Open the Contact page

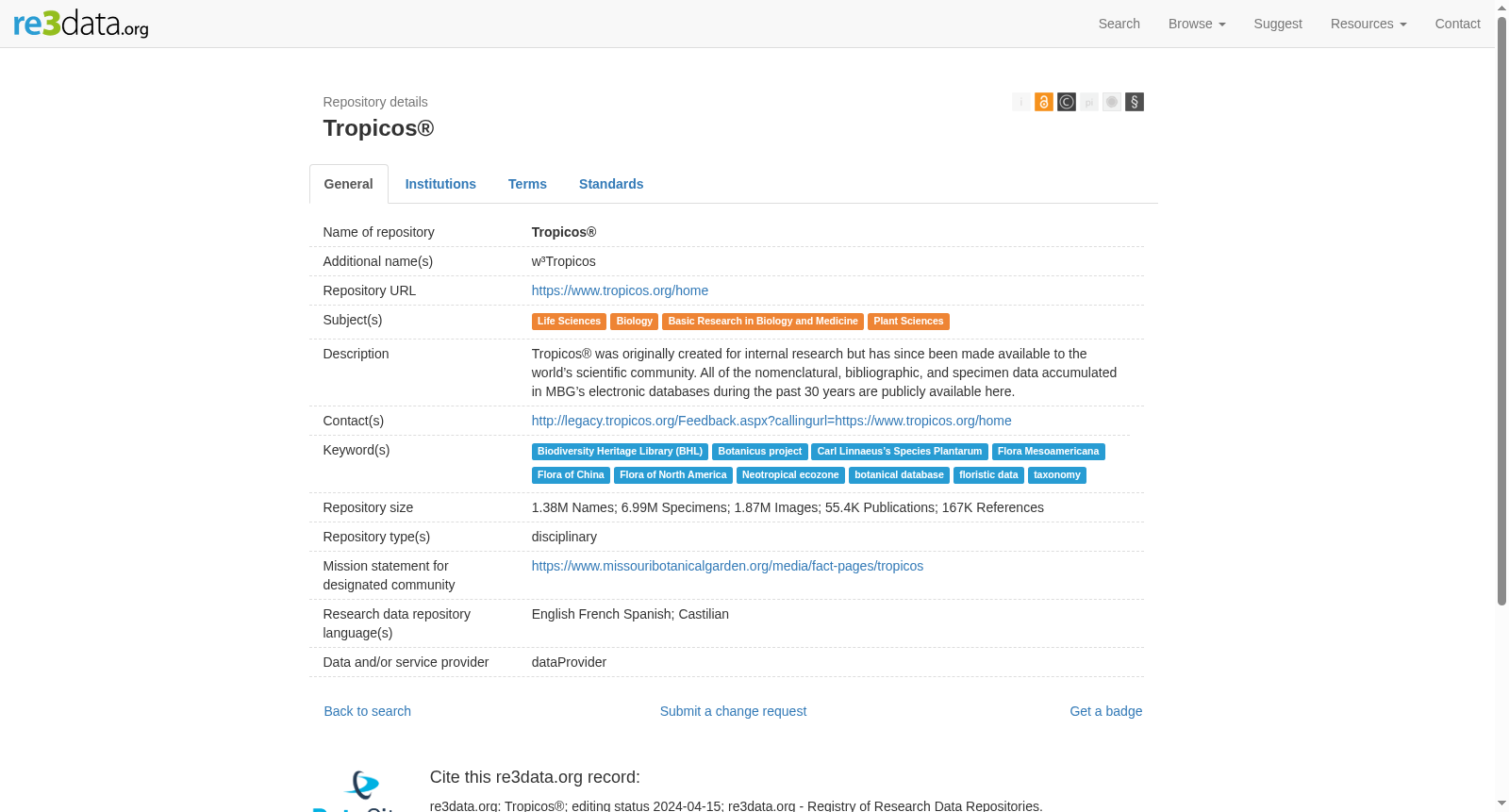pos(1457,24)
